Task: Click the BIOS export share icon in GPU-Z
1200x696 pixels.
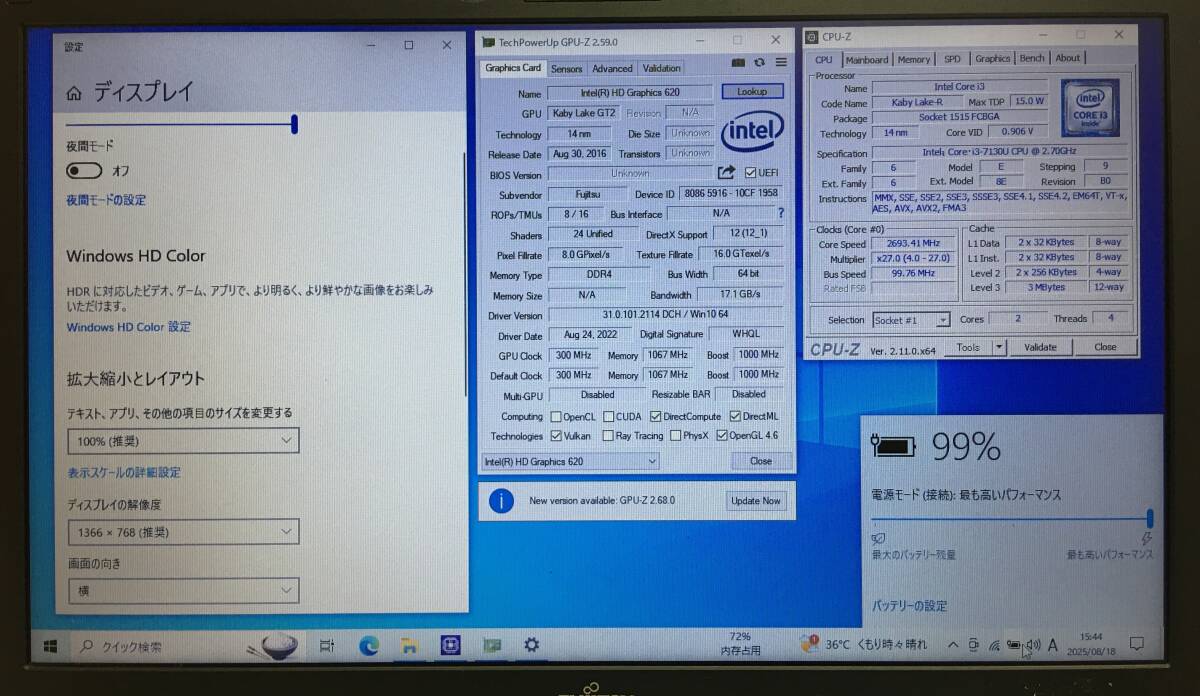Action: [727, 173]
